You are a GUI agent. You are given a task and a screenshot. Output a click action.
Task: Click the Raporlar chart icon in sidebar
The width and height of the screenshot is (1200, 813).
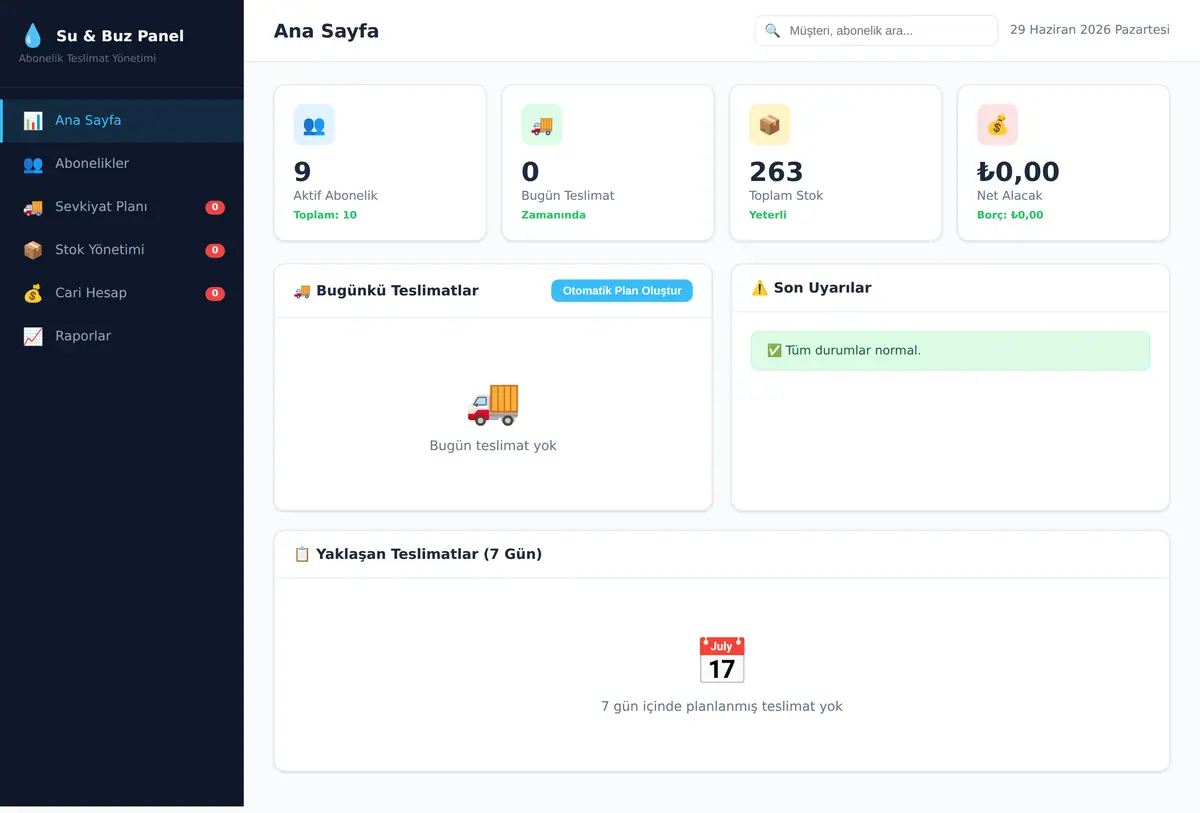click(33, 336)
